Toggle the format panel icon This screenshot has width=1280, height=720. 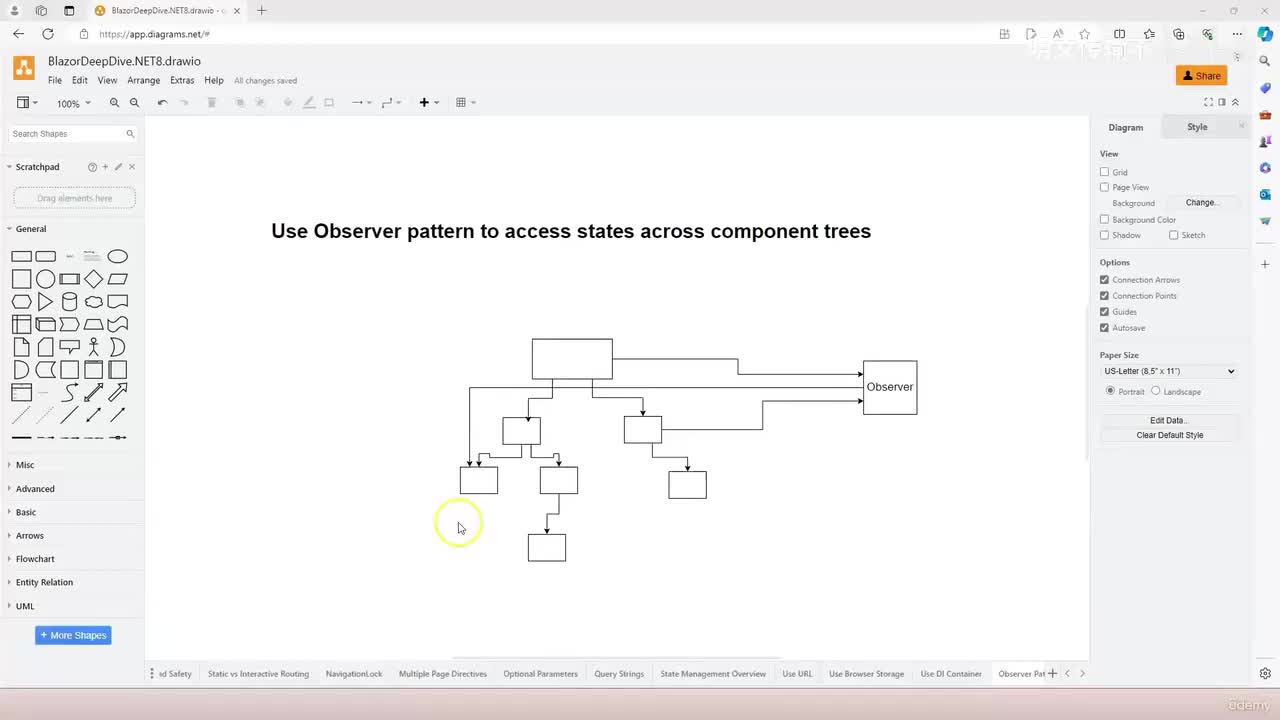1221,102
